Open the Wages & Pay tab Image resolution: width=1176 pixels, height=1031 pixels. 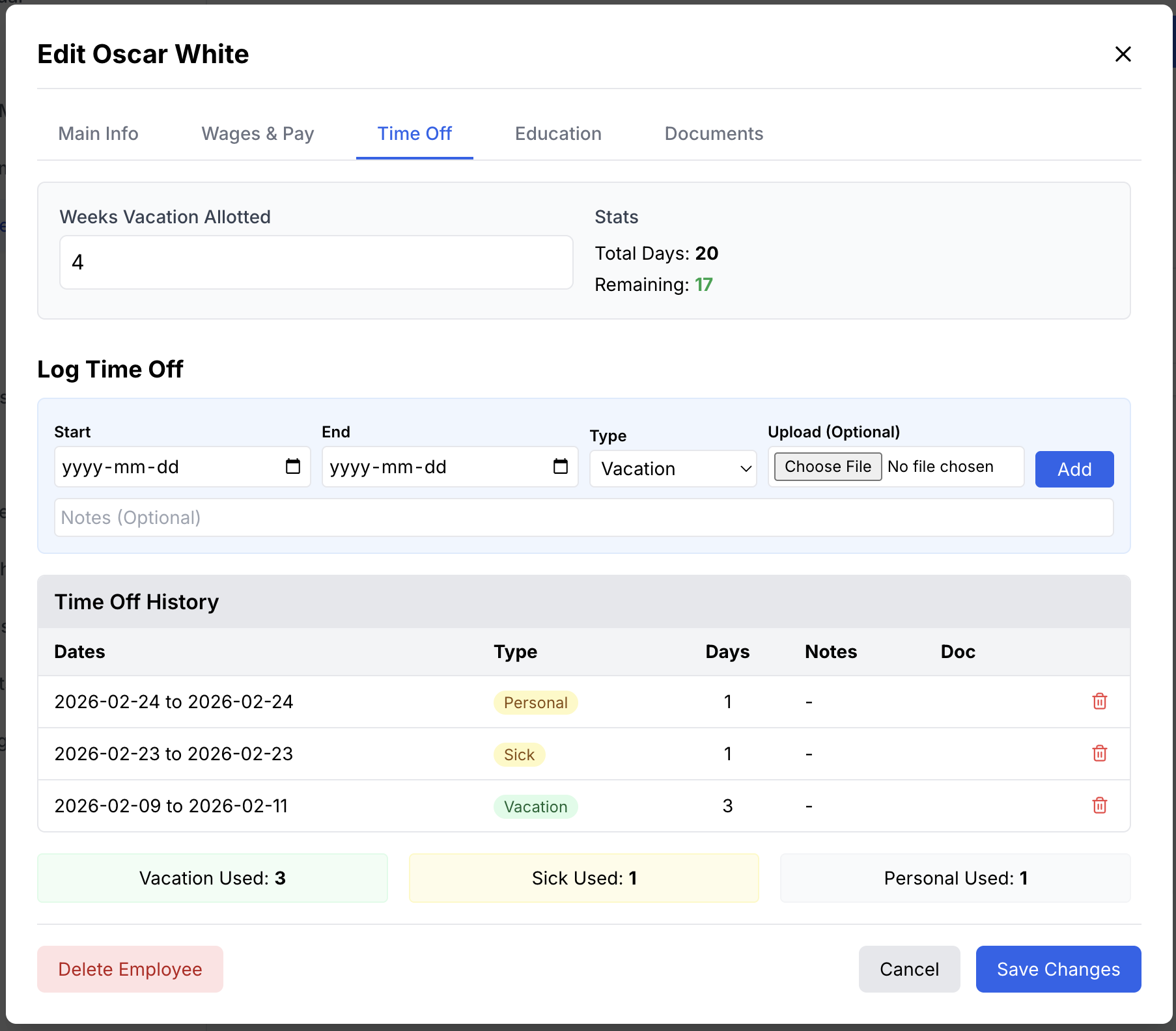pyautogui.click(x=258, y=133)
